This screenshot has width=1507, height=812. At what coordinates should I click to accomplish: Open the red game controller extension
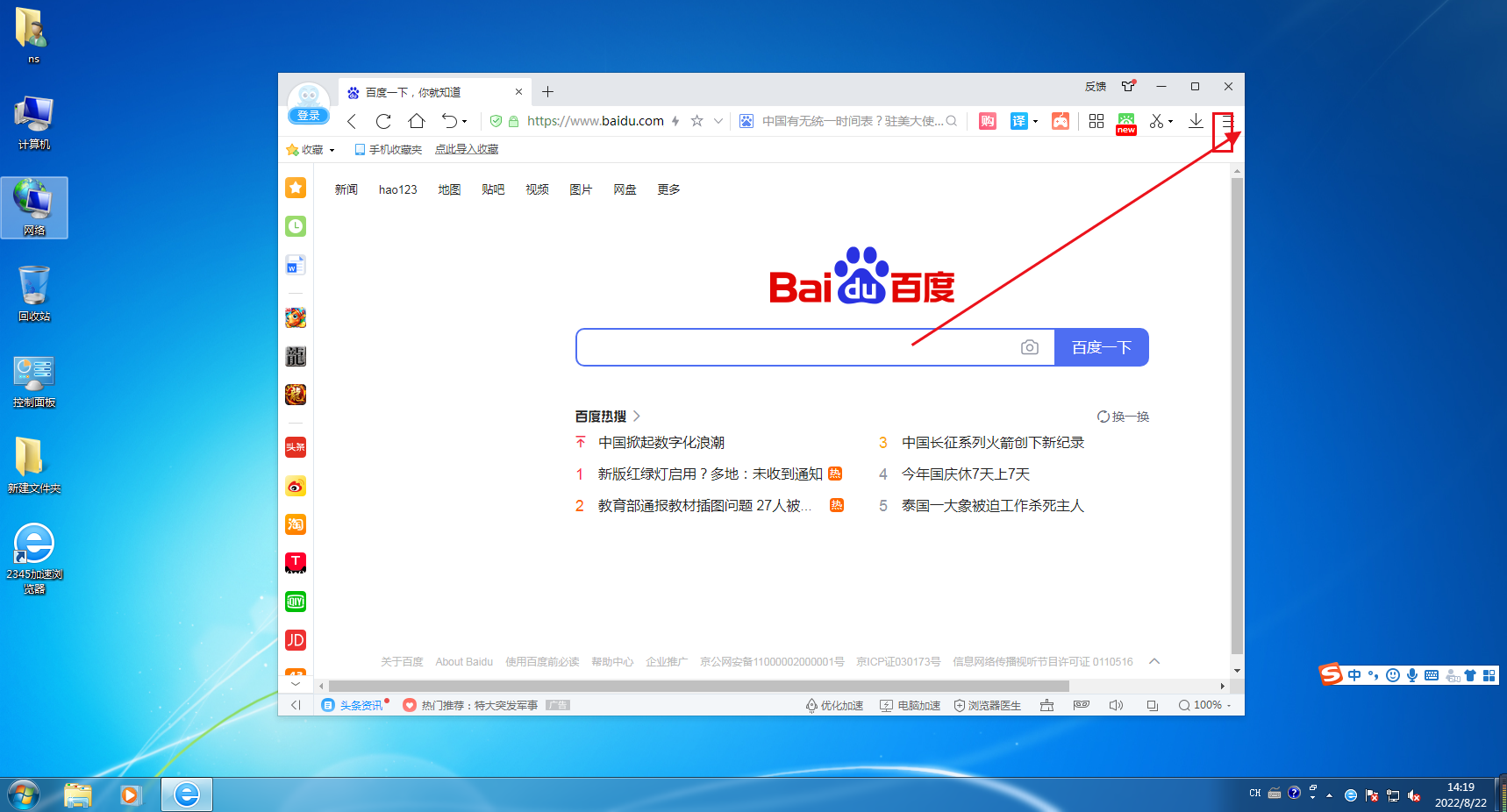coord(1061,121)
